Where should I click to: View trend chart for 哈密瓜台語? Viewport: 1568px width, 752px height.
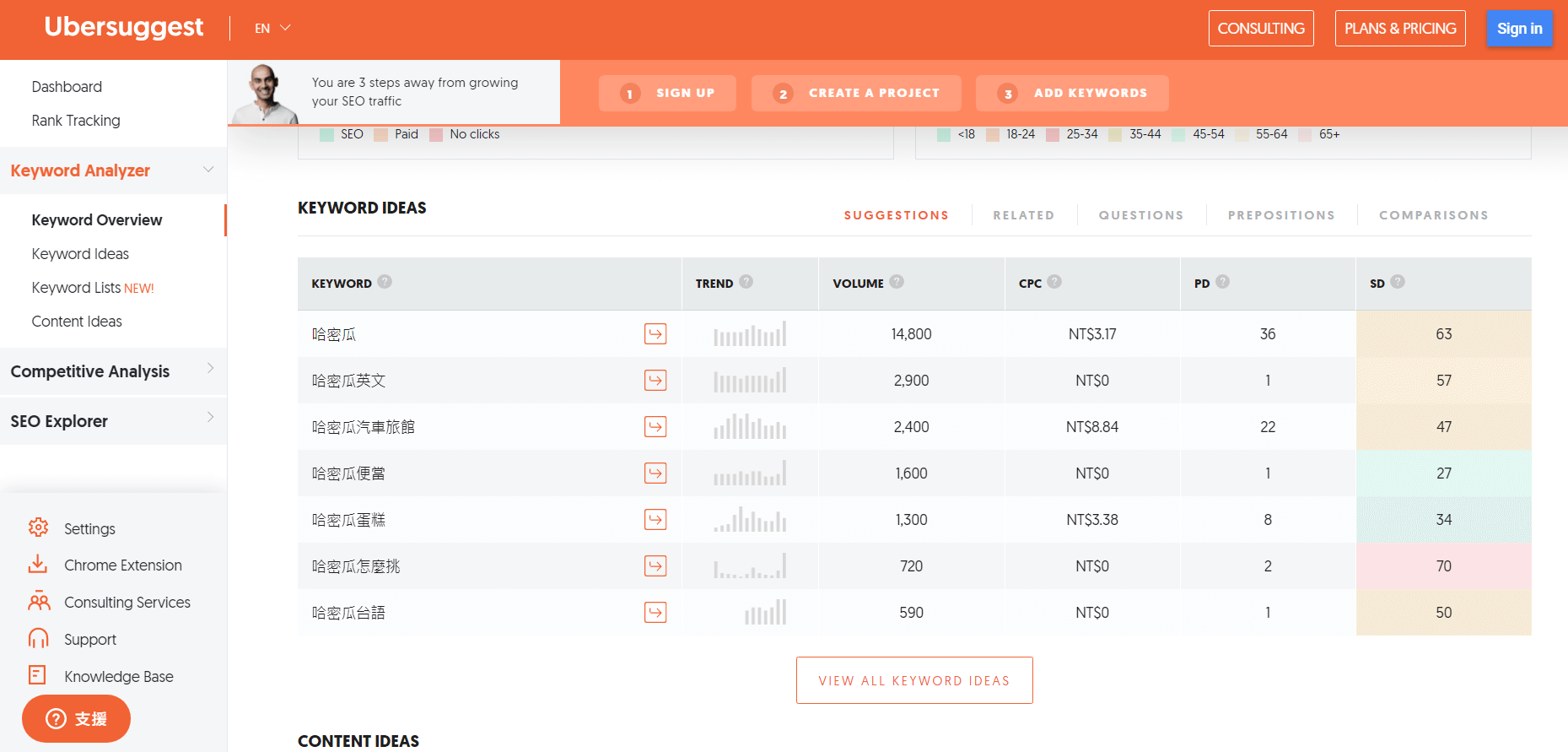[x=765, y=612]
